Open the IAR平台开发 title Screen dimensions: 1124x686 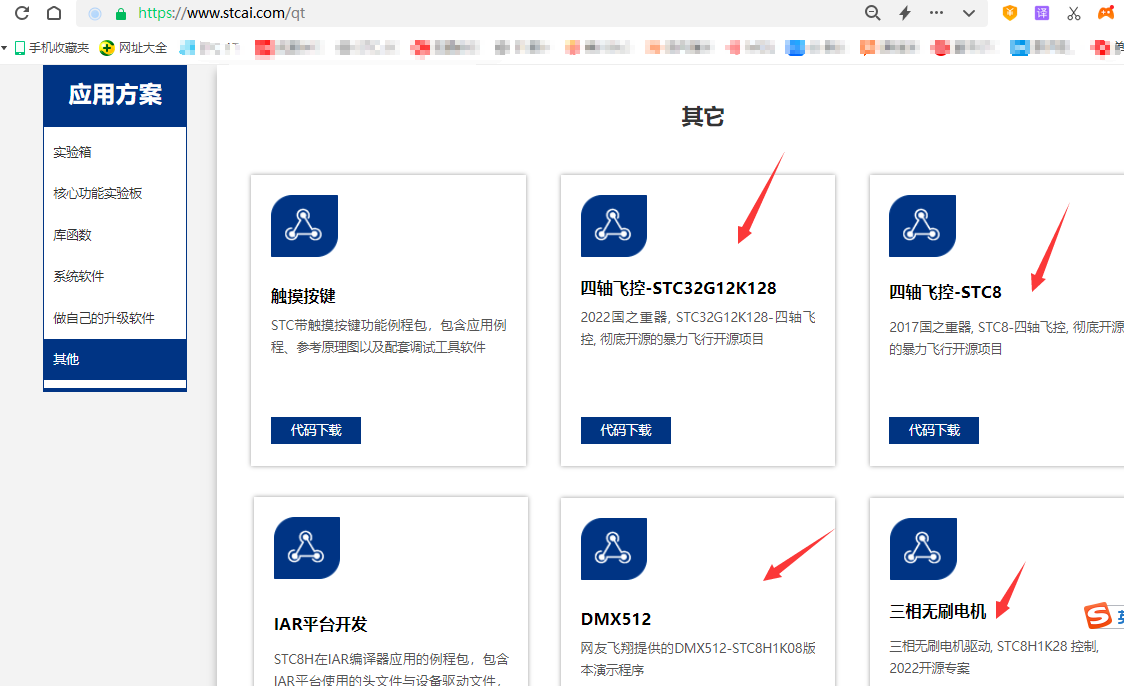(320, 624)
